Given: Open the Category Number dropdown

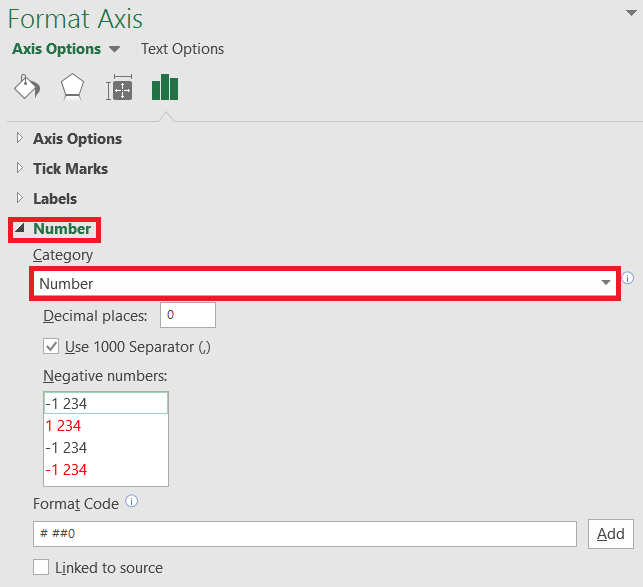Looking at the screenshot, I should [x=325, y=283].
